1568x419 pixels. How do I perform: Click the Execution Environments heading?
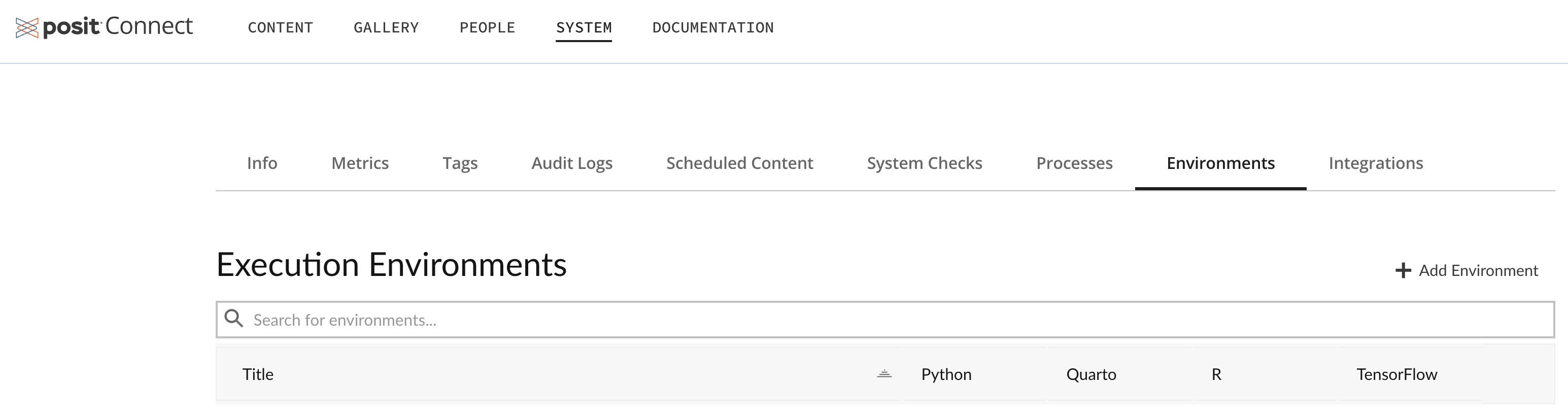click(x=391, y=264)
